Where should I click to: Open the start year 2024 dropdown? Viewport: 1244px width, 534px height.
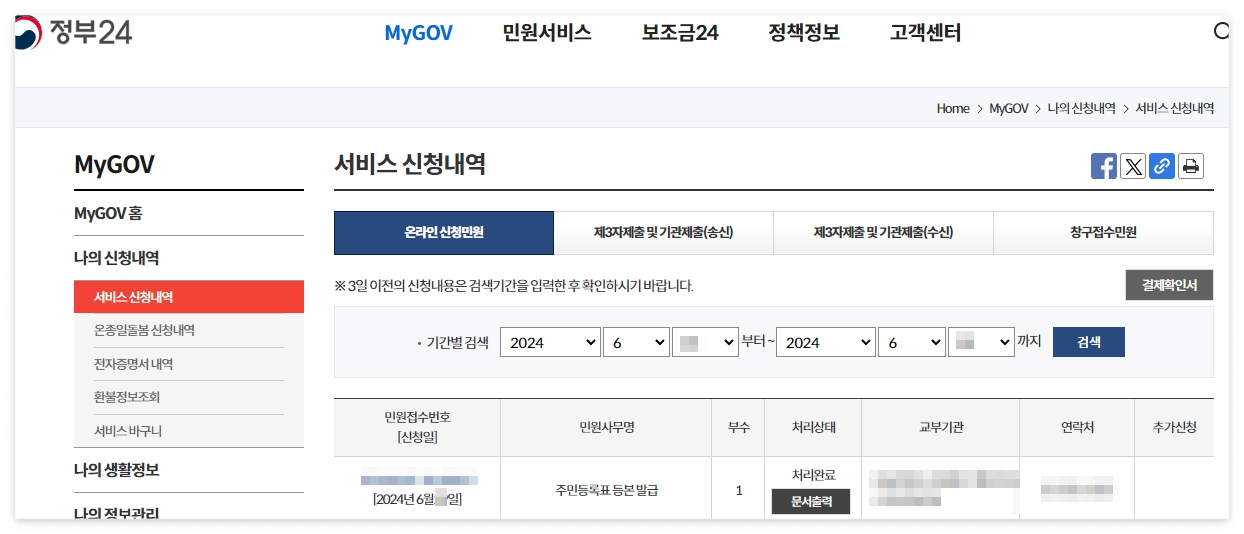(550, 342)
